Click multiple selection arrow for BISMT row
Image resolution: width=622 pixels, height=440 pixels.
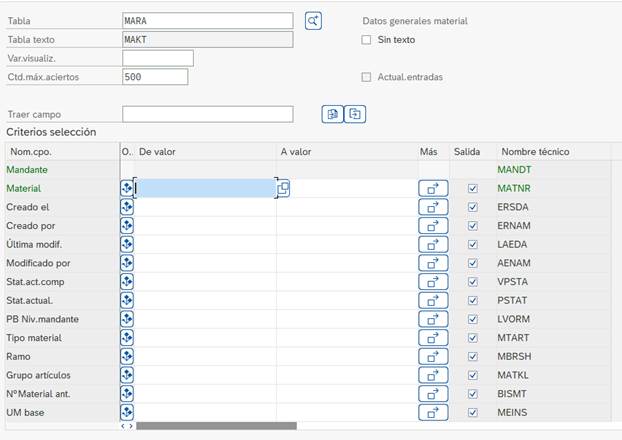[x=433, y=394]
